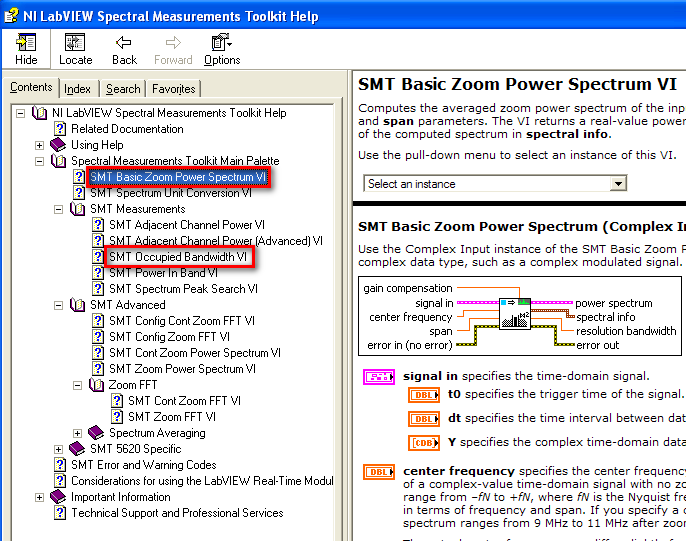Click the DBL terminal icon beside dt
This screenshot has height=541, width=686.
pyautogui.click(x=424, y=419)
